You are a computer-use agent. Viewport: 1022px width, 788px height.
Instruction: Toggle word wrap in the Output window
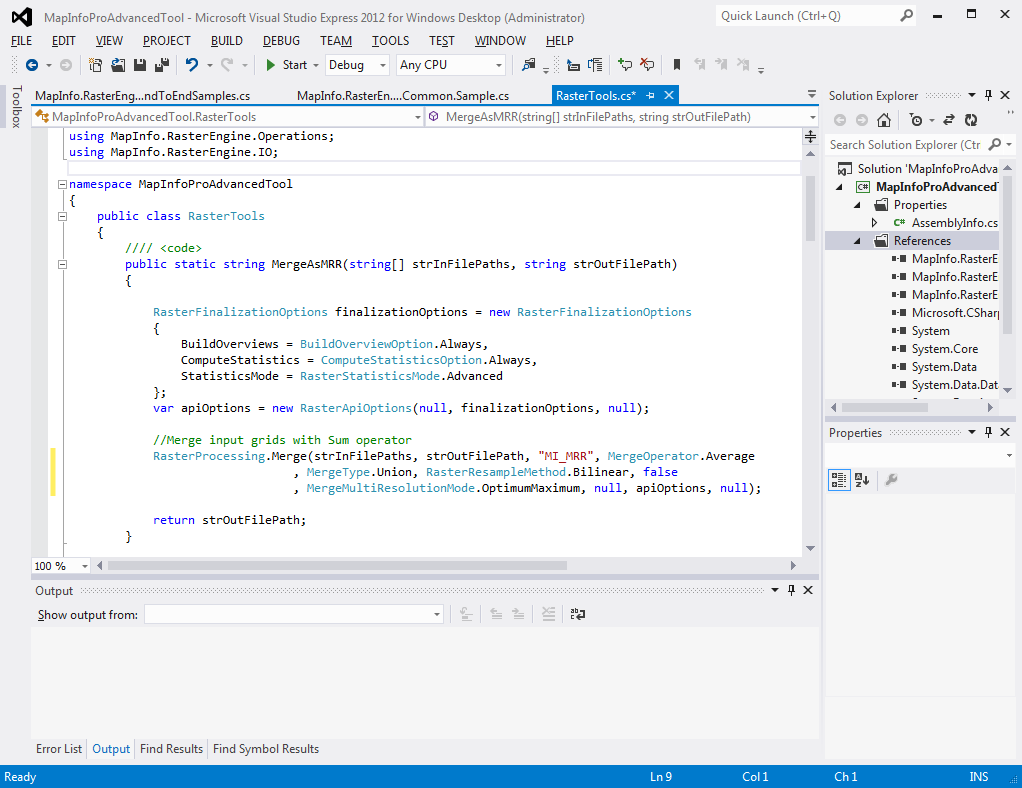tap(577, 614)
